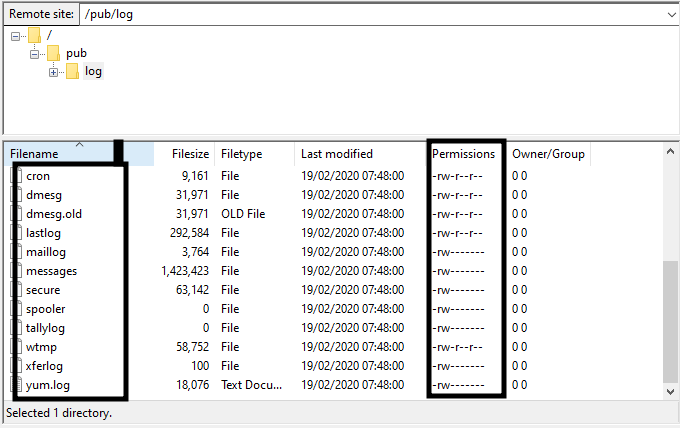This screenshot has height=428, width=680.
Task: Expand the log folder tree node
Action: click(54, 71)
